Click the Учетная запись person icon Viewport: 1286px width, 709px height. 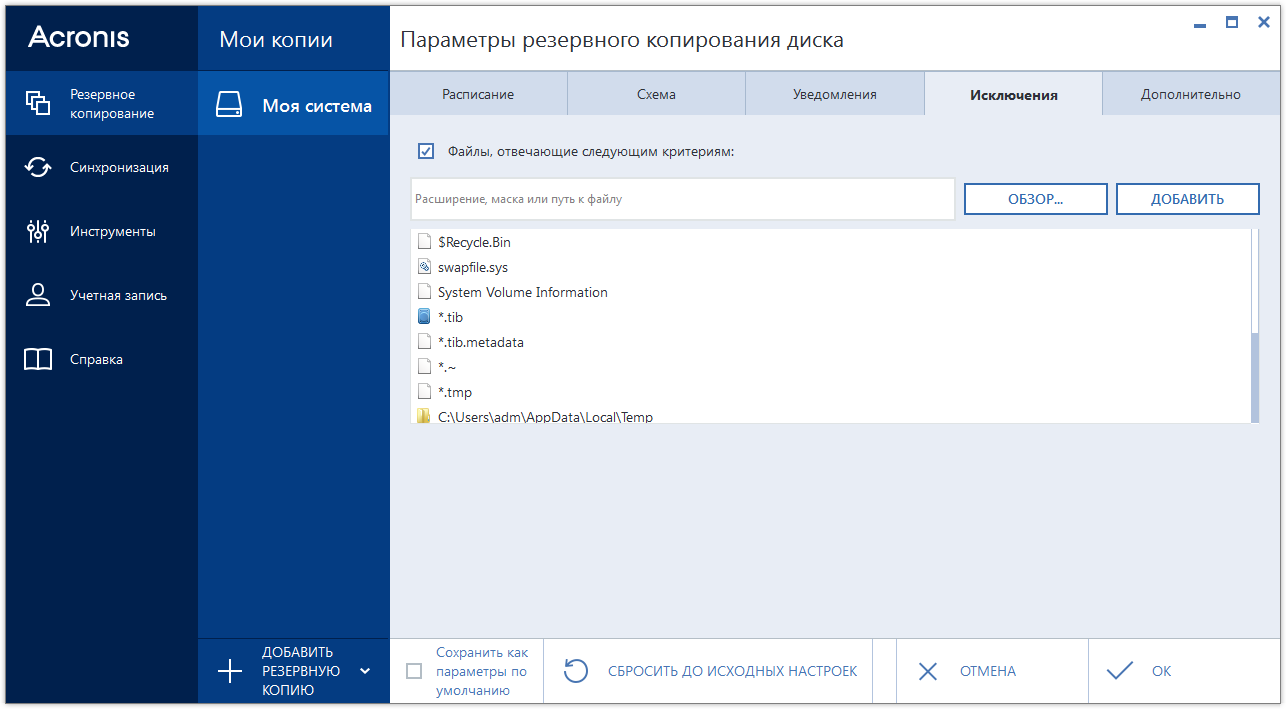[37, 295]
